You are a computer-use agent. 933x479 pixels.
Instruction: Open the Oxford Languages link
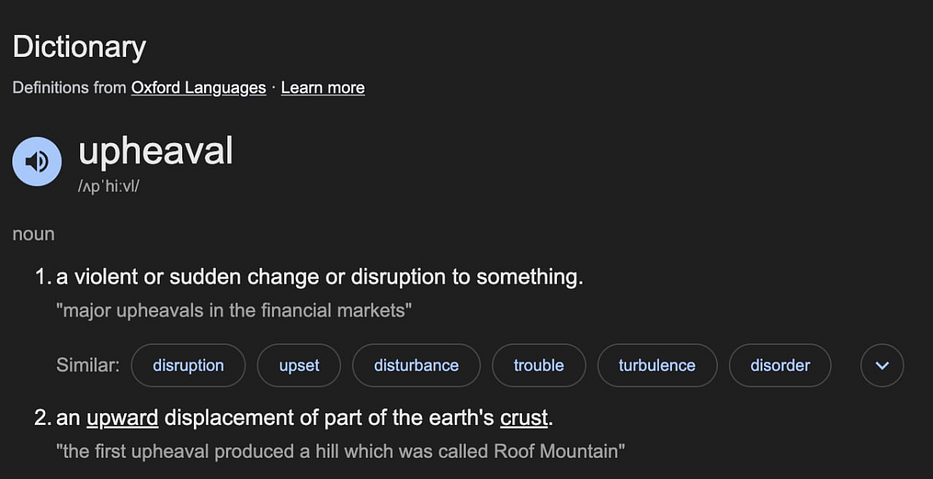coord(198,88)
